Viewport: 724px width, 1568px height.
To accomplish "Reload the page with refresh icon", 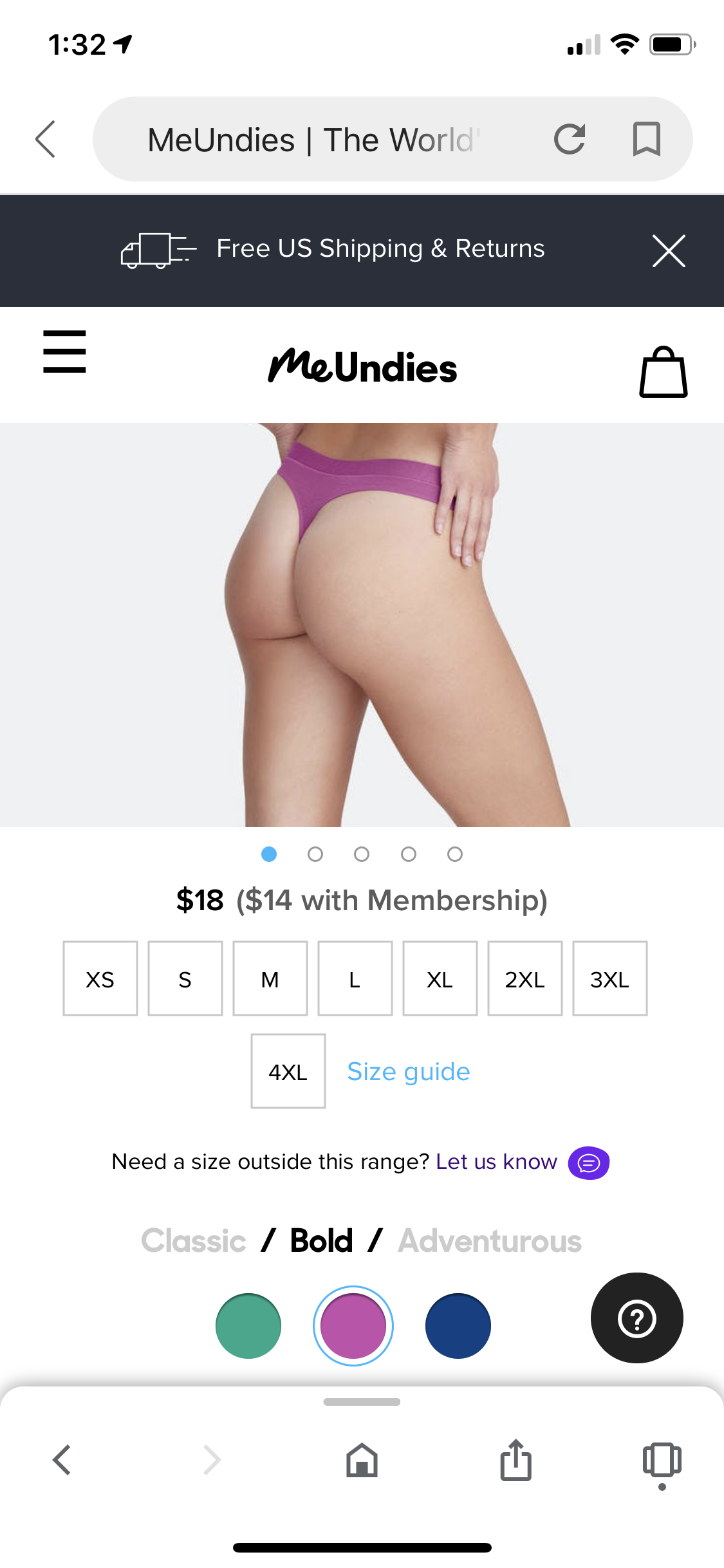I will (x=570, y=139).
